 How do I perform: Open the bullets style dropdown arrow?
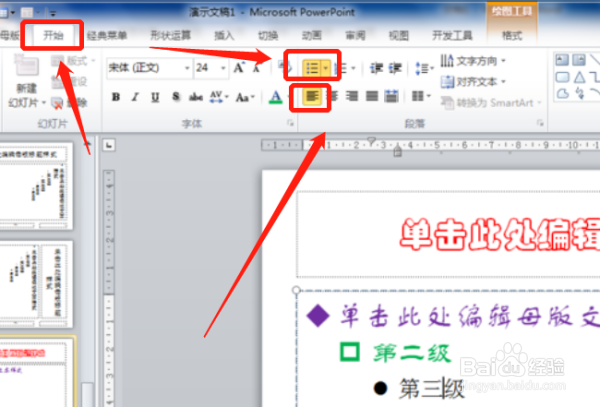[326, 68]
